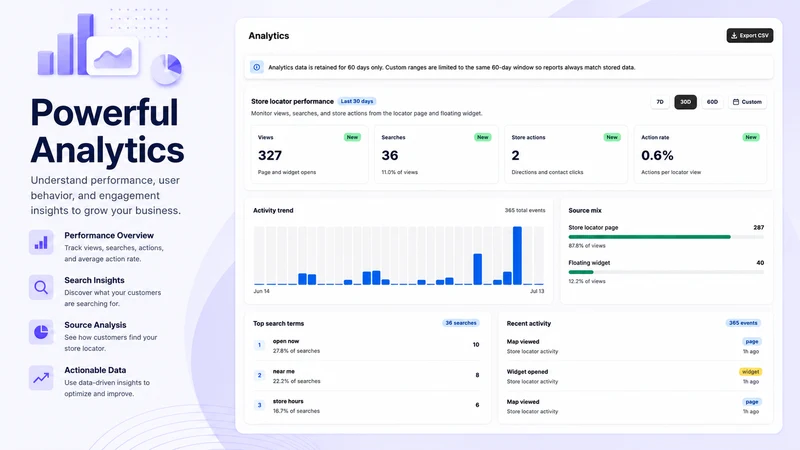Click the Widget opened activity entry
This screenshot has width=800, height=450.
pyautogui.click(x=634, y=376)
